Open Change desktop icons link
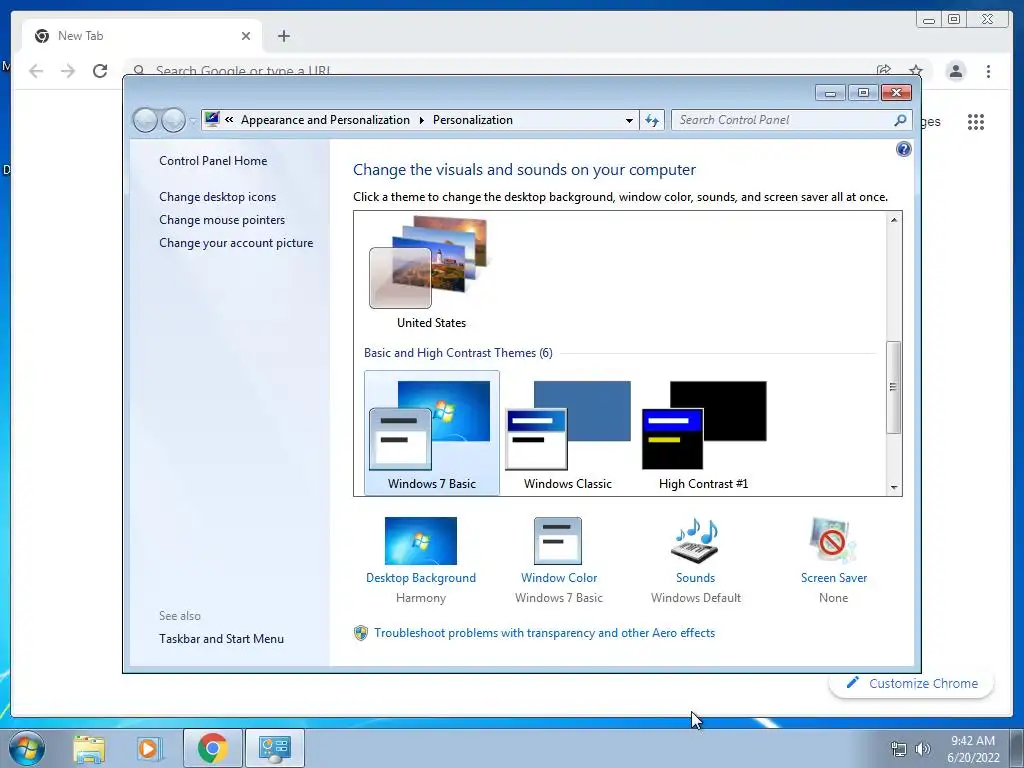Image resolution: width=1024 pixels, height=768 pixels. click(217, 197)
